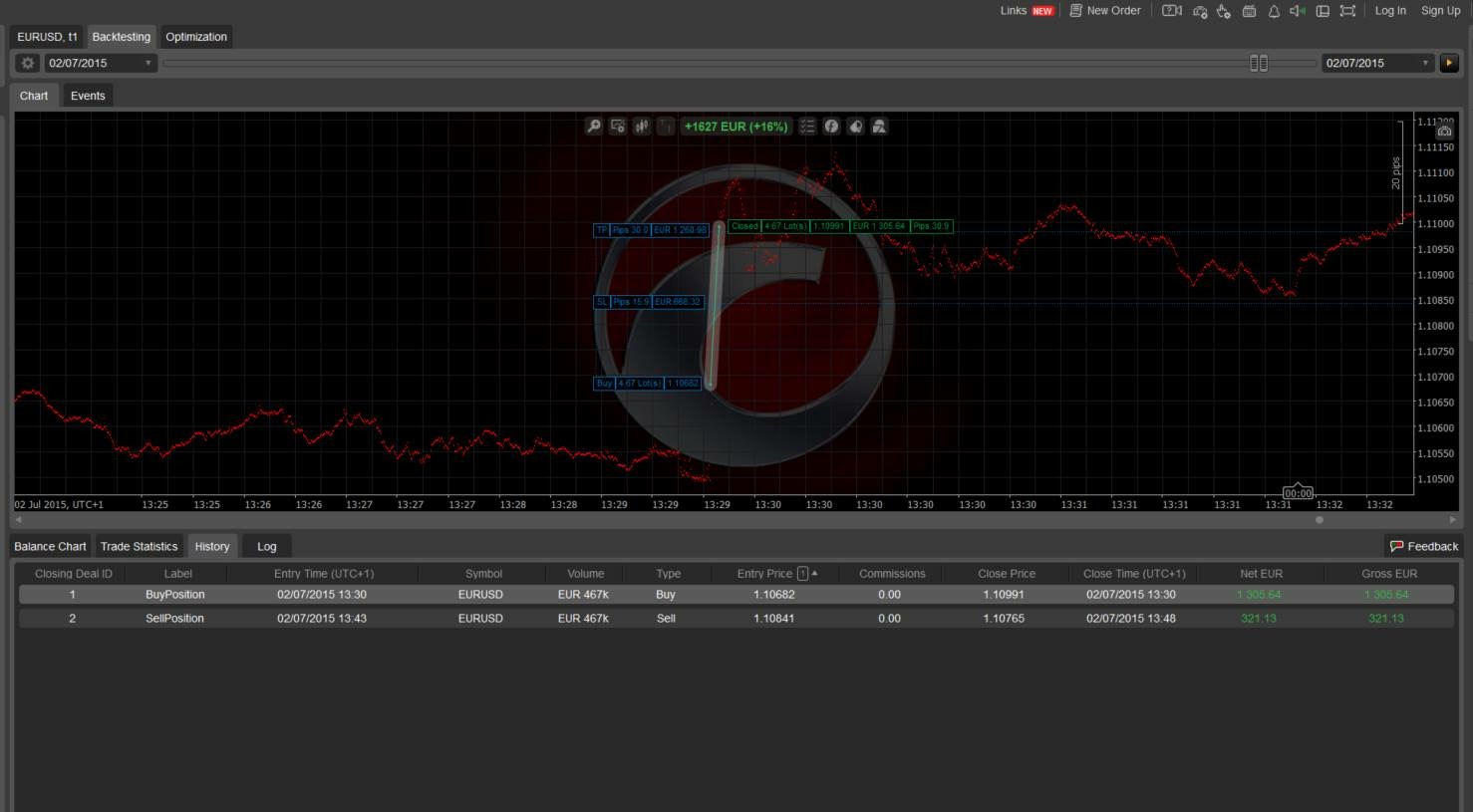Click Sign Up link
This screenshot has height=812, width=1473.
(1440, 11)
